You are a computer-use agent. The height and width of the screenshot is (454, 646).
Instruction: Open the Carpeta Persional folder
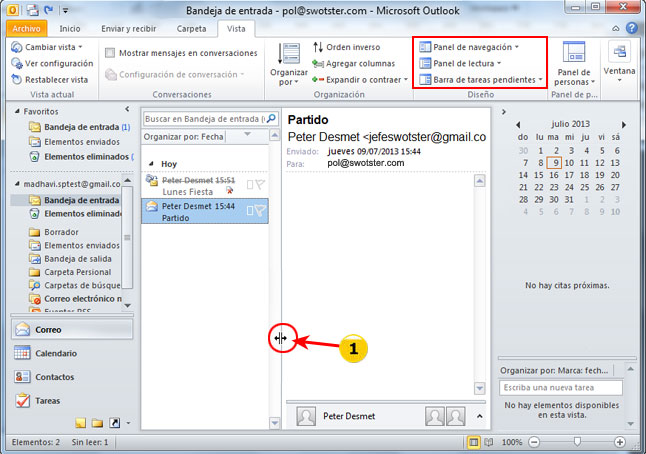70,272
